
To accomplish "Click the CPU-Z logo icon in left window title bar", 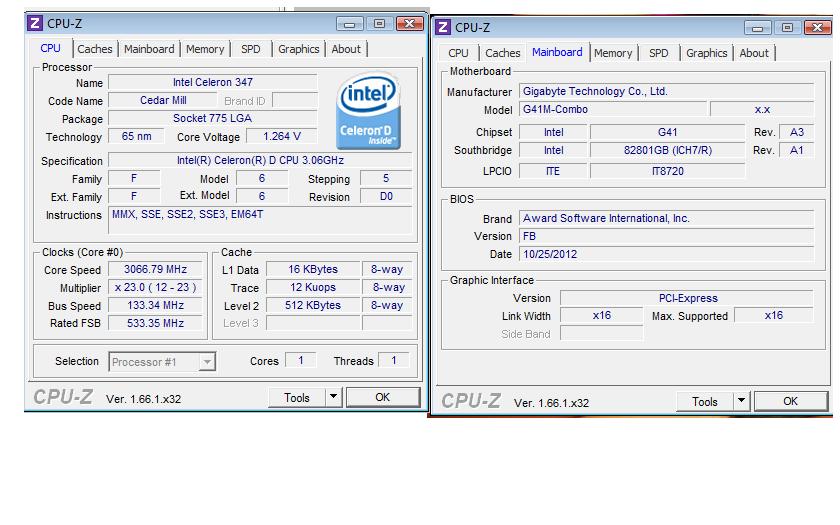I will tap(35, 23).
